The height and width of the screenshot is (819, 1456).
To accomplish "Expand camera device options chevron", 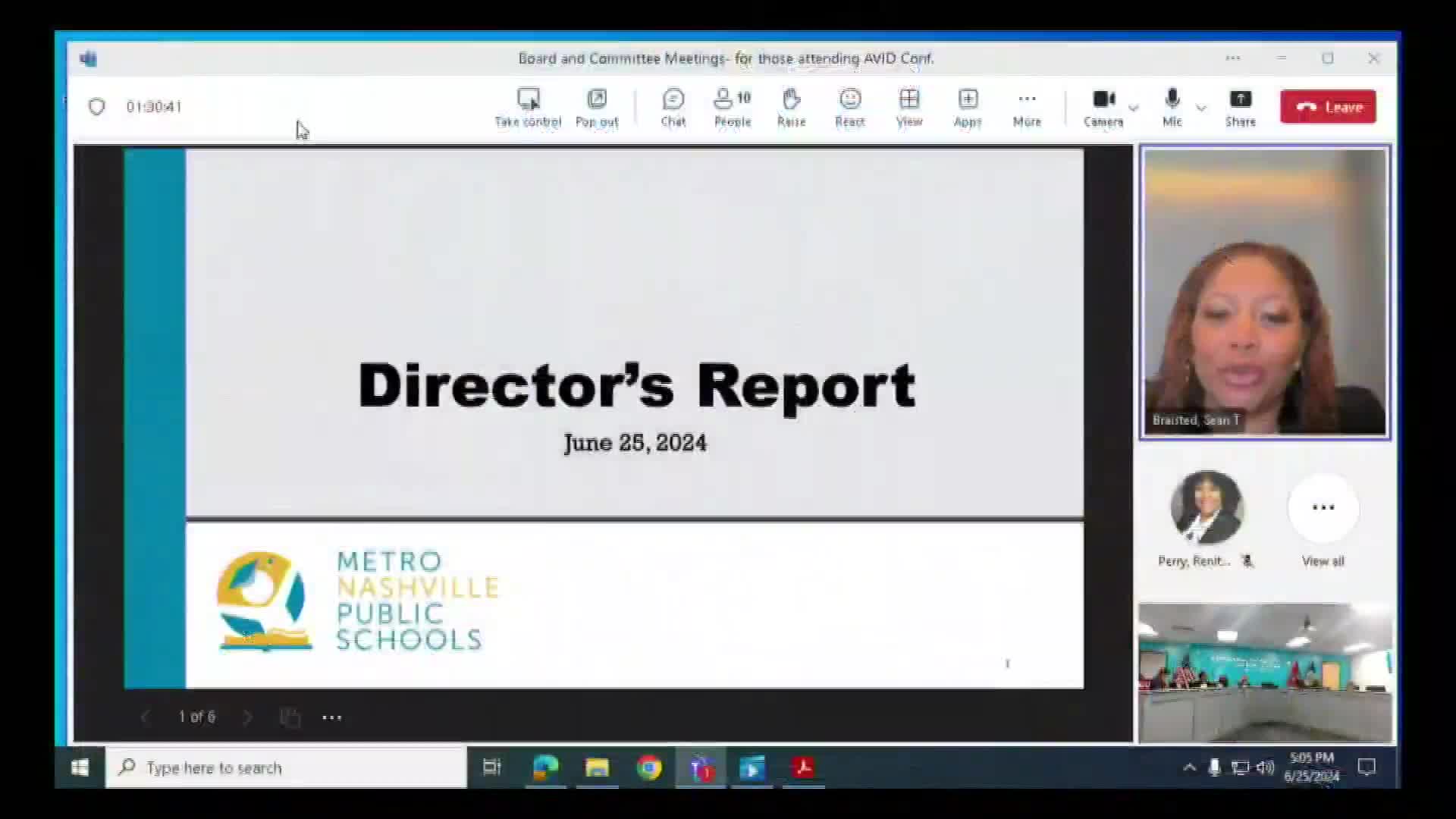I will tap(1134, 108).
